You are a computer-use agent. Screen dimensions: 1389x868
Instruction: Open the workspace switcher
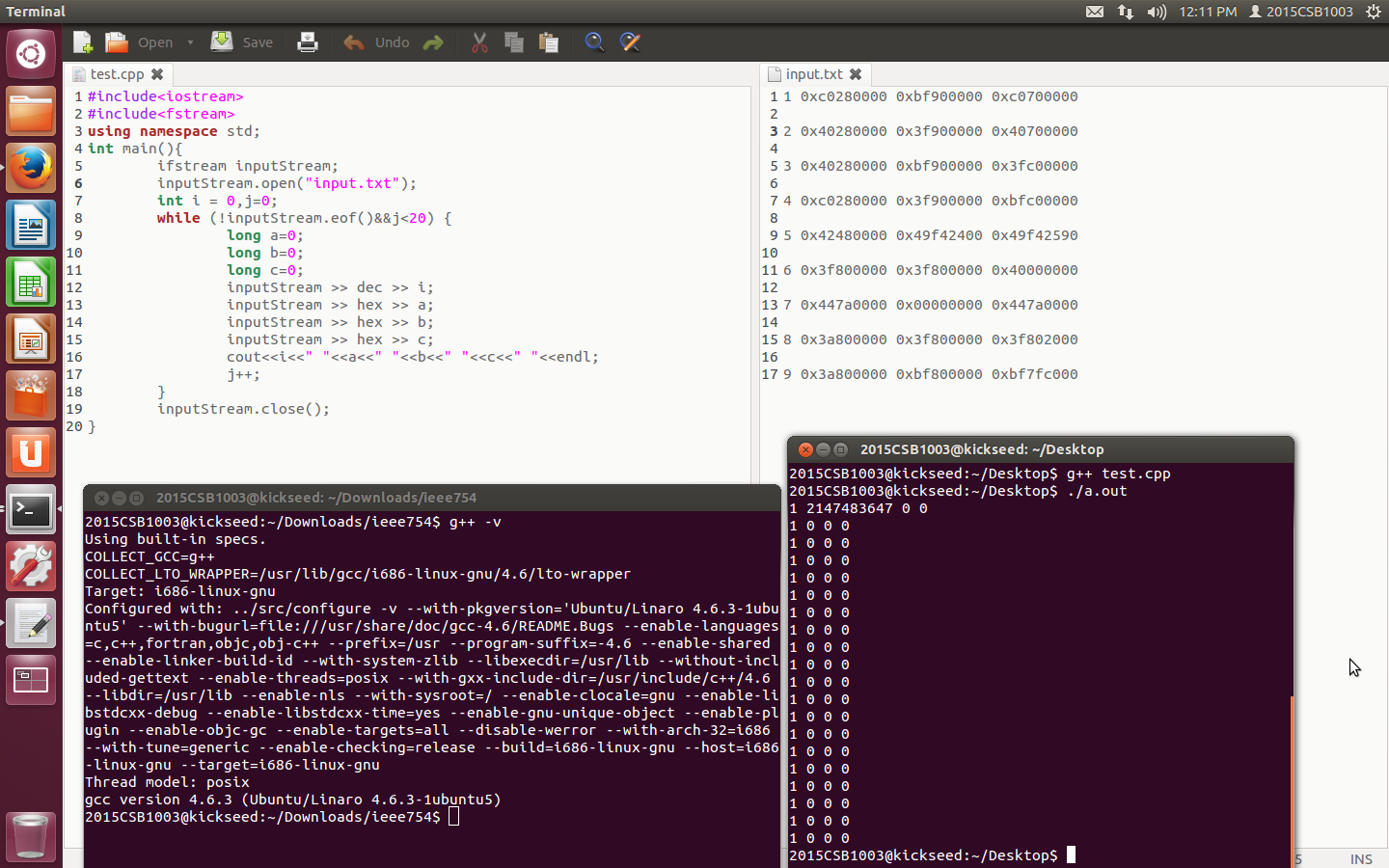31,680
